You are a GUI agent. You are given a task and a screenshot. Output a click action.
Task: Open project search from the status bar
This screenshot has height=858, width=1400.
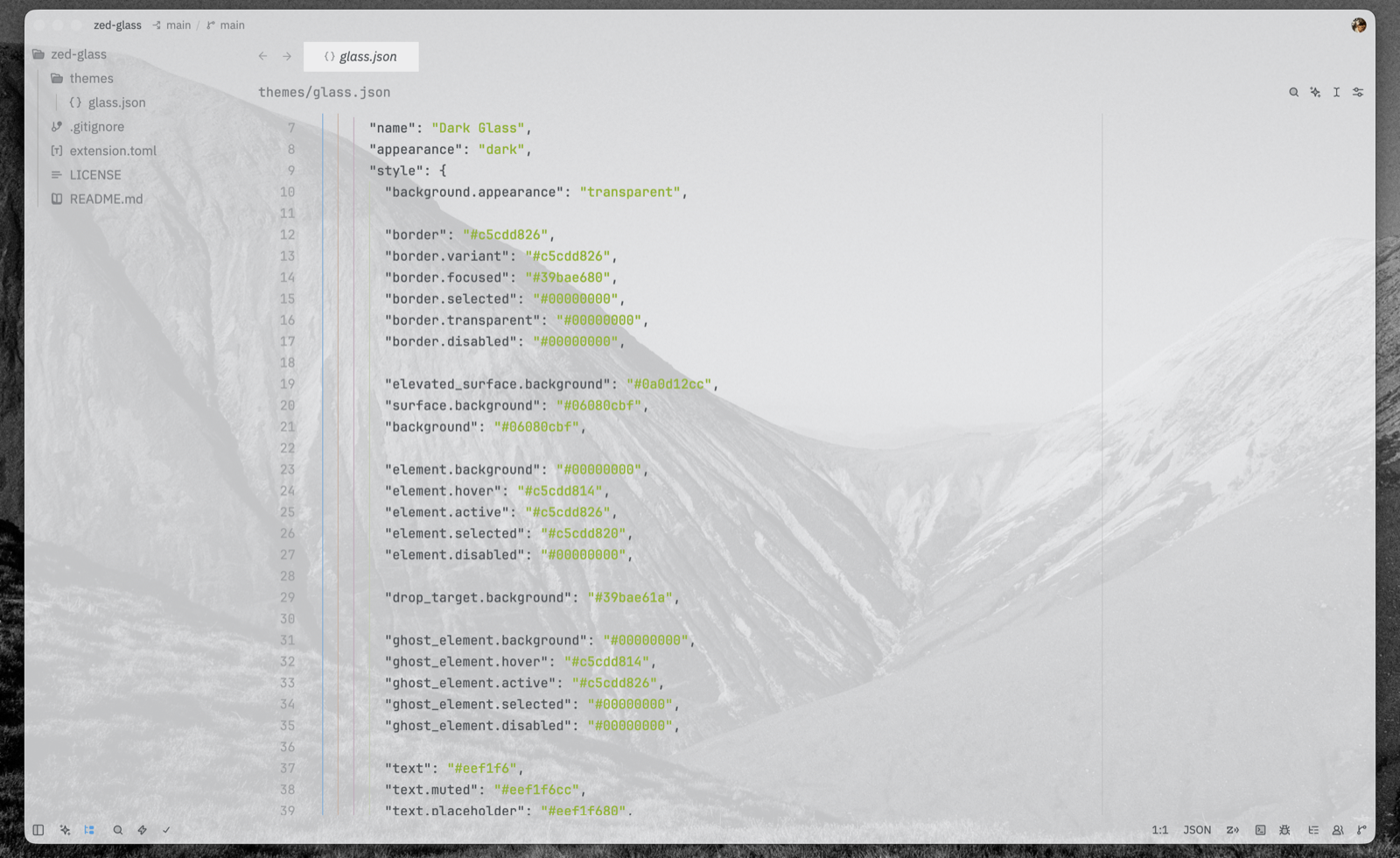[118, 830]
